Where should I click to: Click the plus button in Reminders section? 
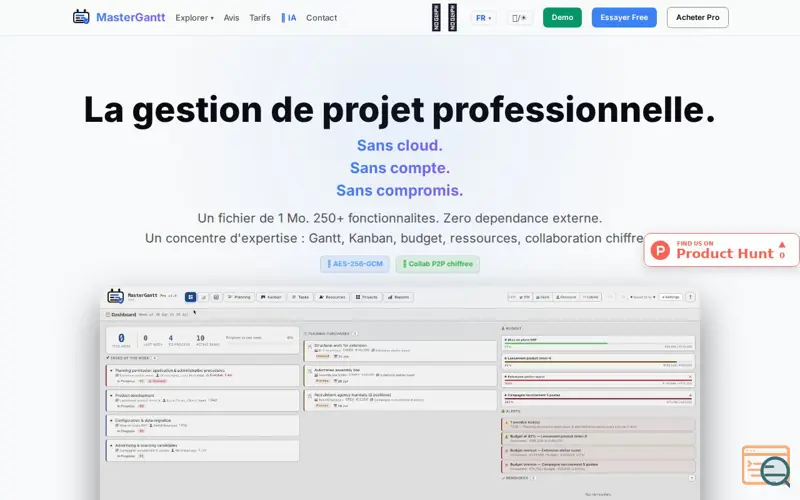(x=692, y=478)
